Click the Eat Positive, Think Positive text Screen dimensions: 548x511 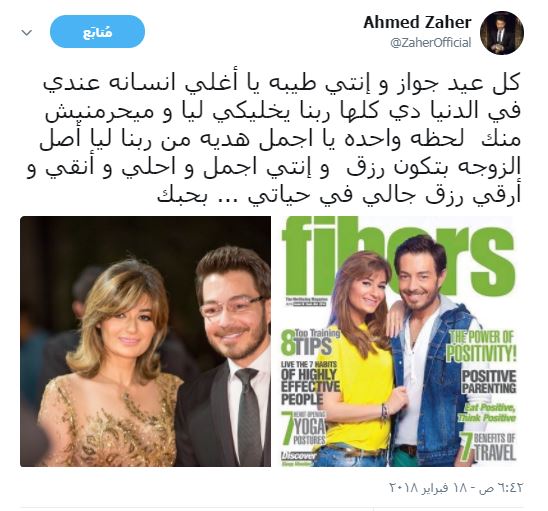487,412
